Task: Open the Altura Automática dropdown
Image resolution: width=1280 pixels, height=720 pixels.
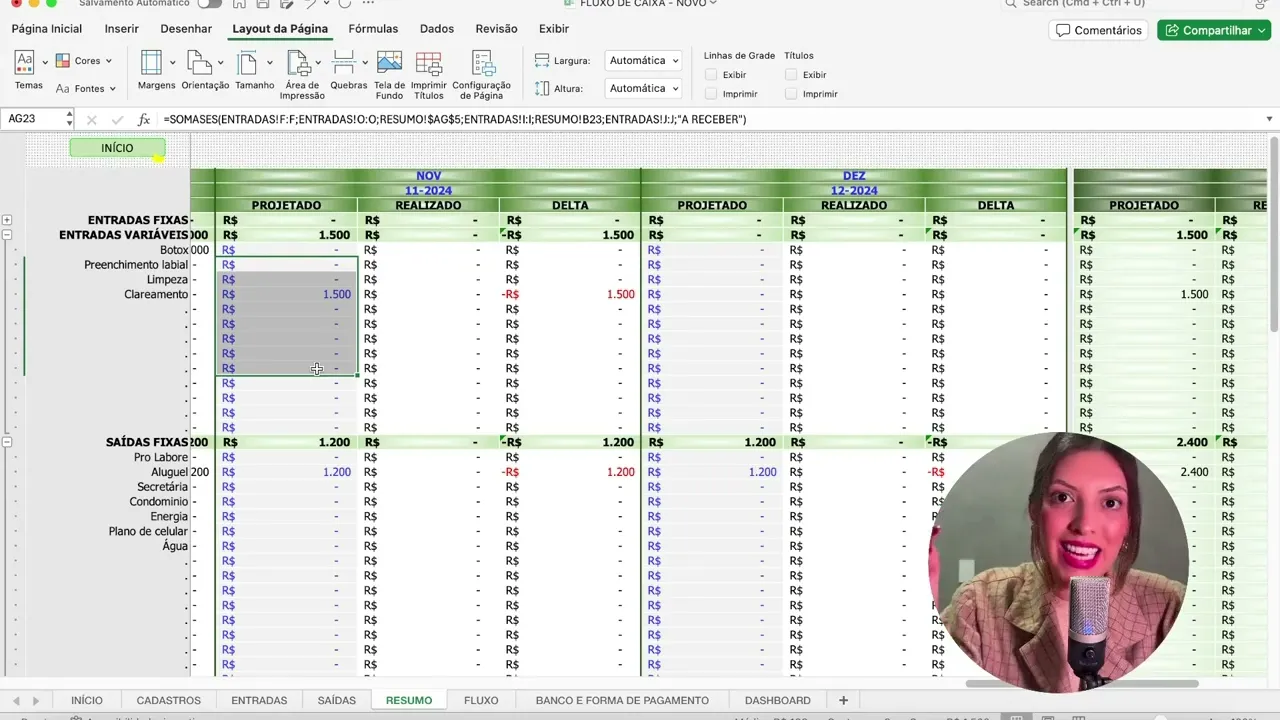Action: pyautogui.click(x=643, y=88)
